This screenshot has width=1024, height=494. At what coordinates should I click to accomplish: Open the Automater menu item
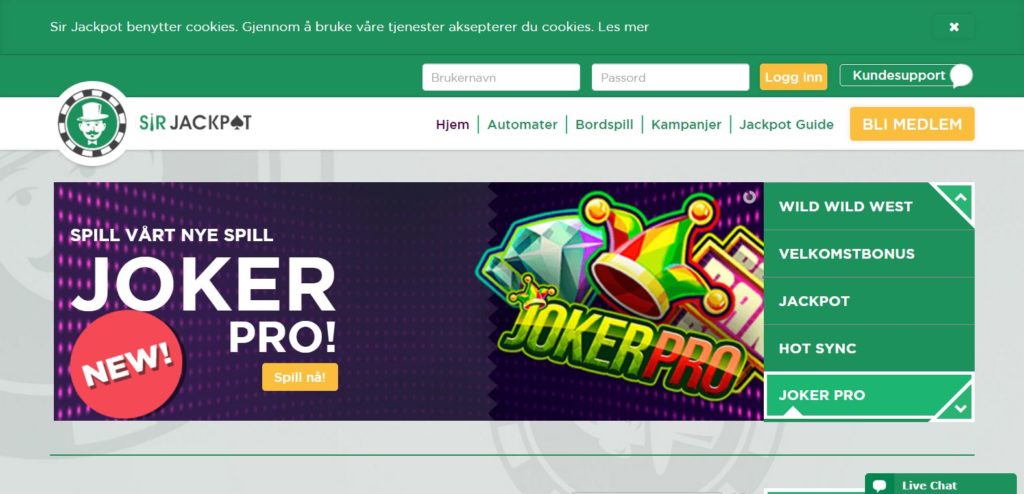coord(522,124)
